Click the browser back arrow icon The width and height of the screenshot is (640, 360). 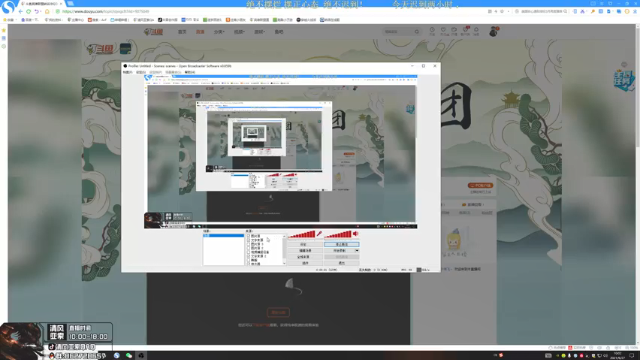click(20, 11)
